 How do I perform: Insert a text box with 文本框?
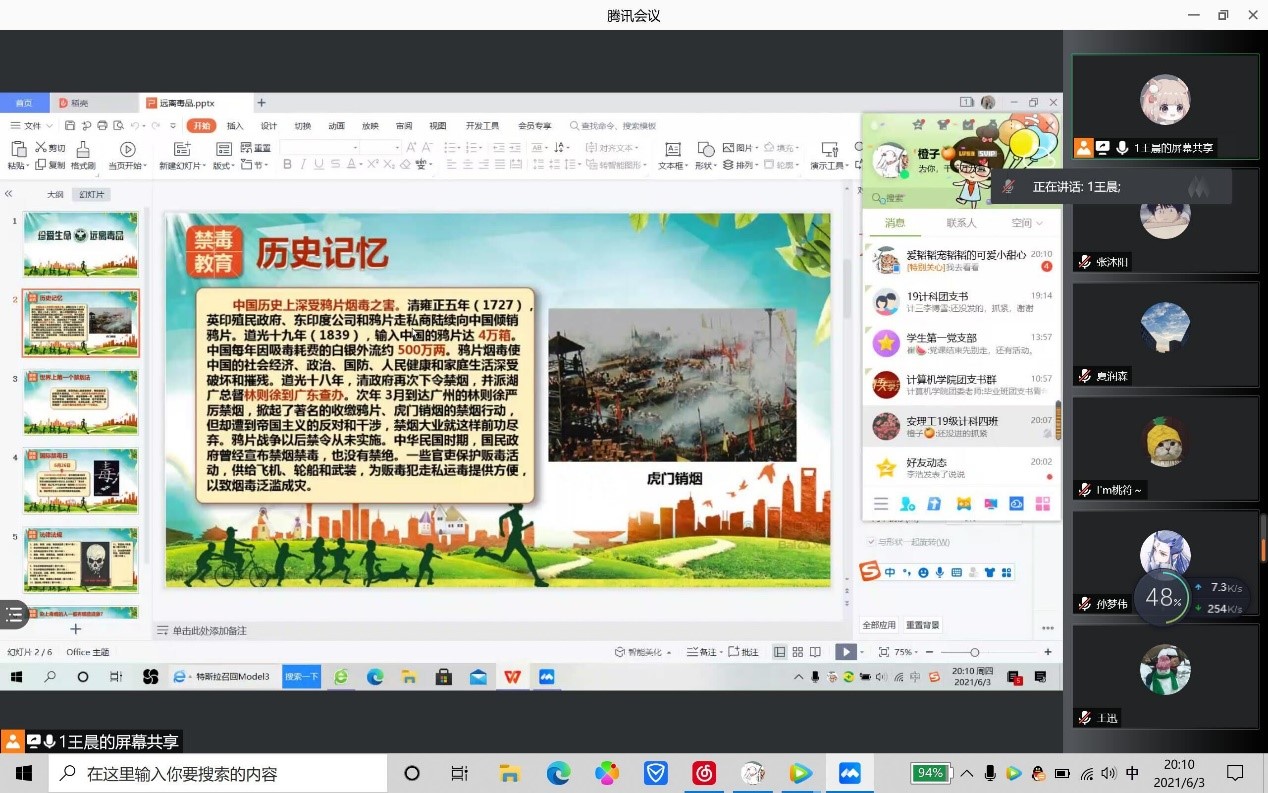click(x=673, y=149)
